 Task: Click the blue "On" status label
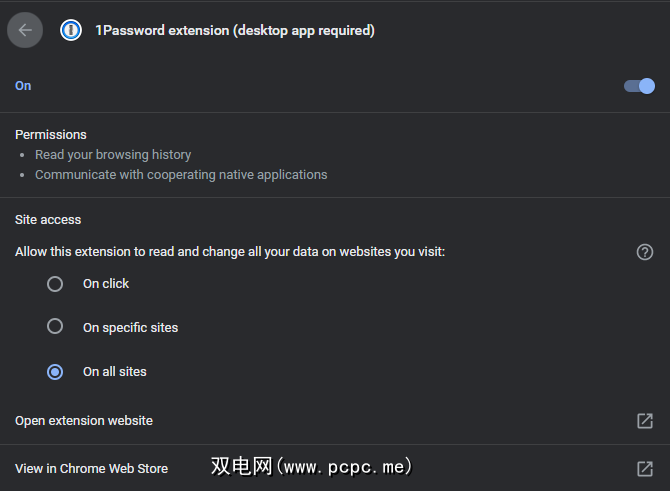click(23, 86)
